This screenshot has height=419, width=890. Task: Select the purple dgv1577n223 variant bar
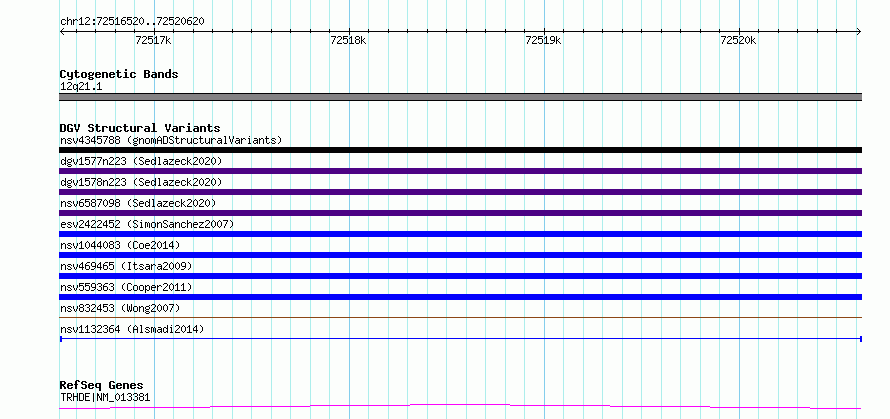(x=460, y=171)
